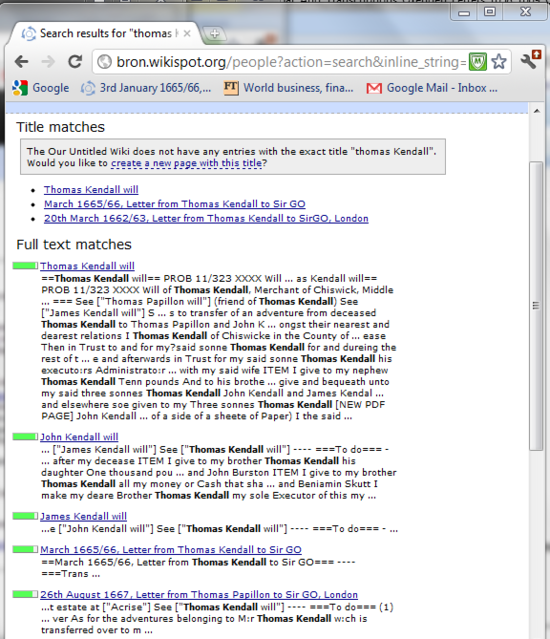
Task: Click the green relevance bar beside James Kendall will
Action: click(x=25, y=516)
